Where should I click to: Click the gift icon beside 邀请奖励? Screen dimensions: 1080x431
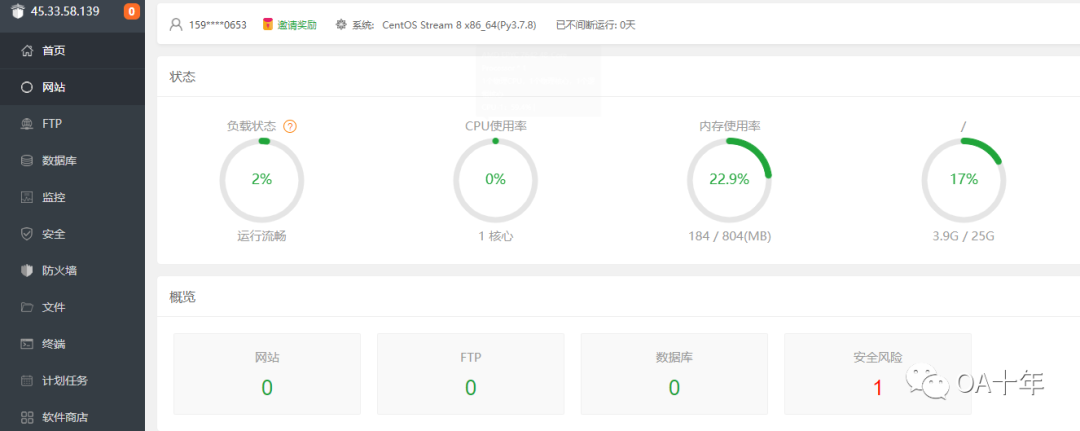[268, 25]
